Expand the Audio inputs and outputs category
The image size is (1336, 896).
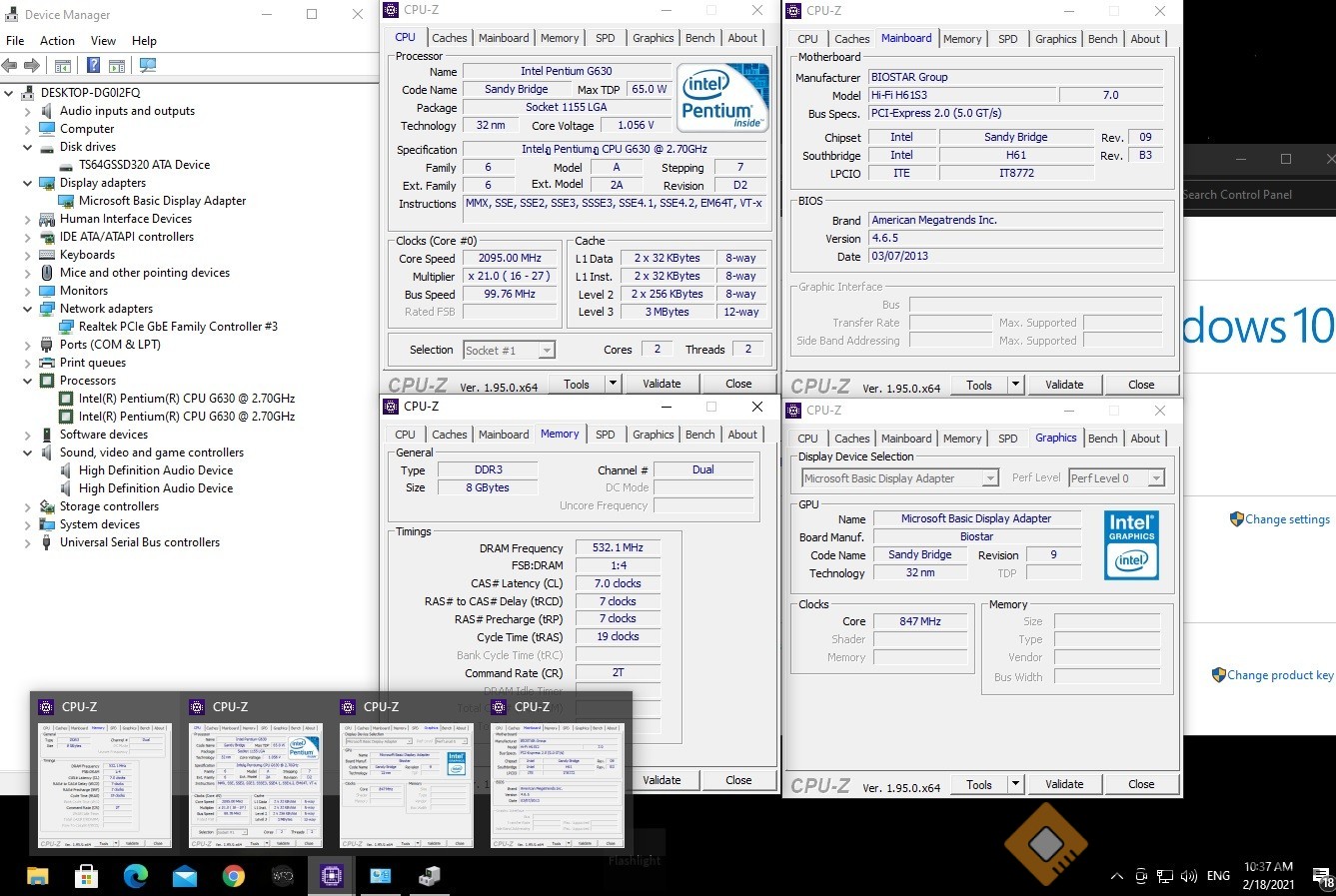(28, 111)
